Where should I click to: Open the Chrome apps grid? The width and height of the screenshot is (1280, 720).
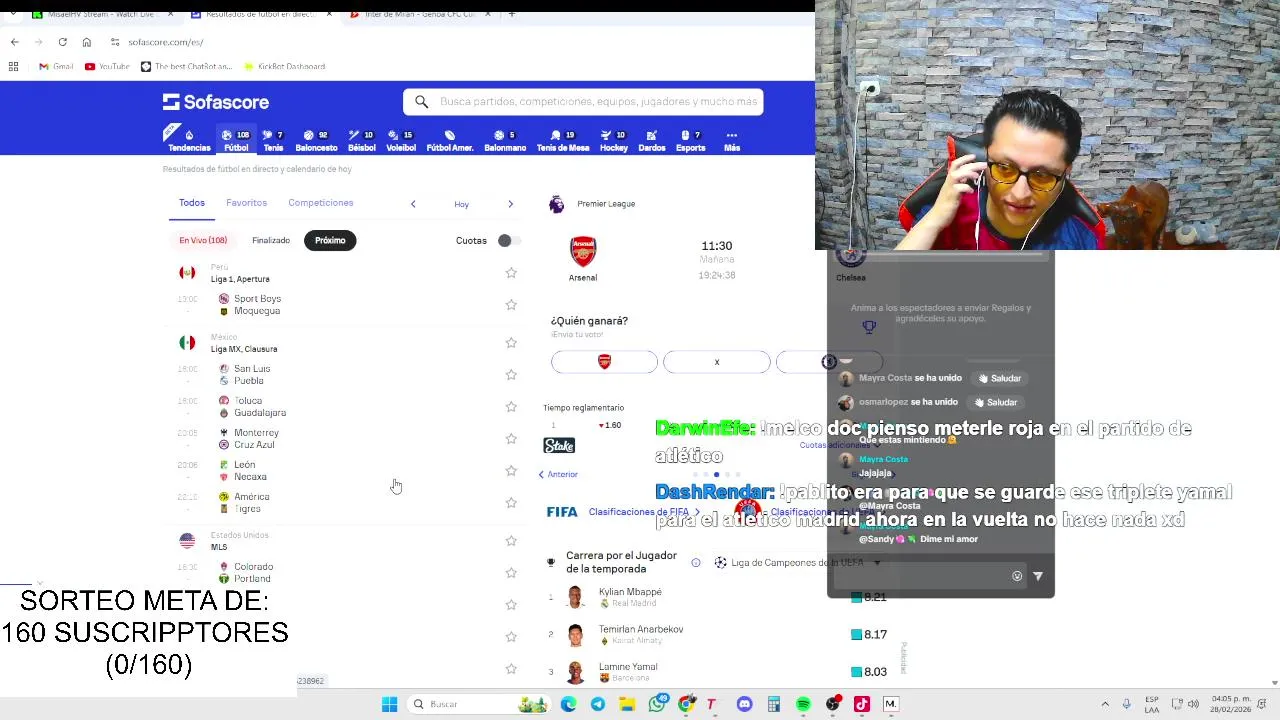[13, 66]
